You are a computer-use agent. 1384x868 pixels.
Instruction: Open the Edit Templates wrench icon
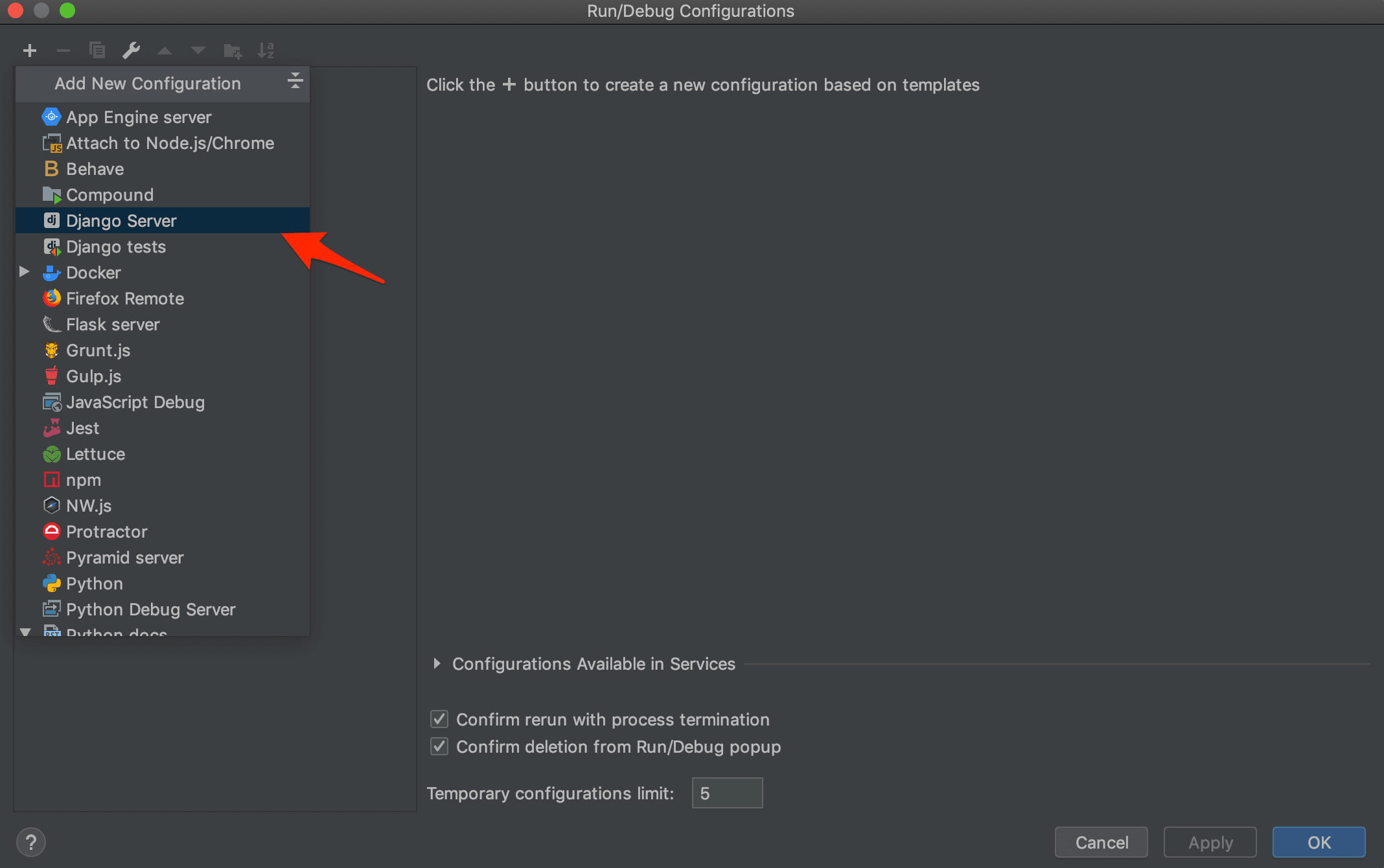(131, 51)
